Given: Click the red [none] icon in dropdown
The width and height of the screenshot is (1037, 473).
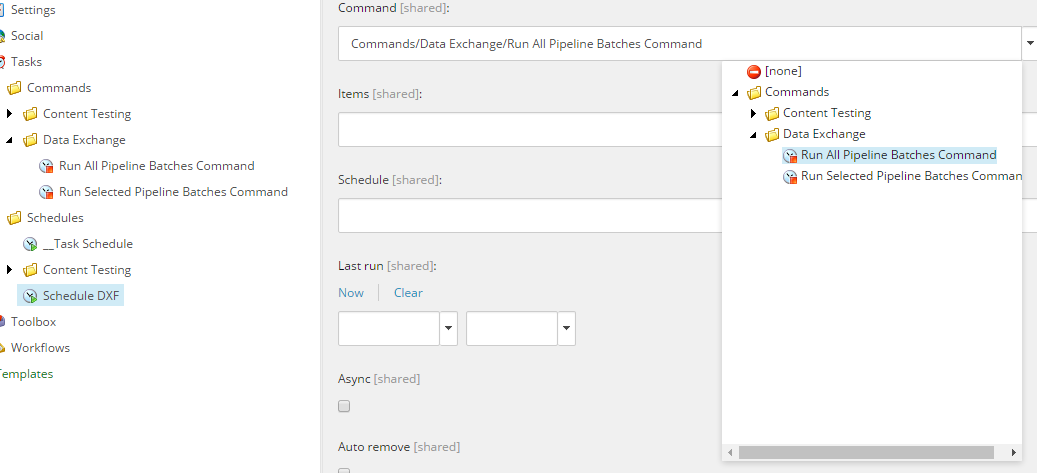Looking at the screenshot, I should pyautogui.click(x=754, y=72).
